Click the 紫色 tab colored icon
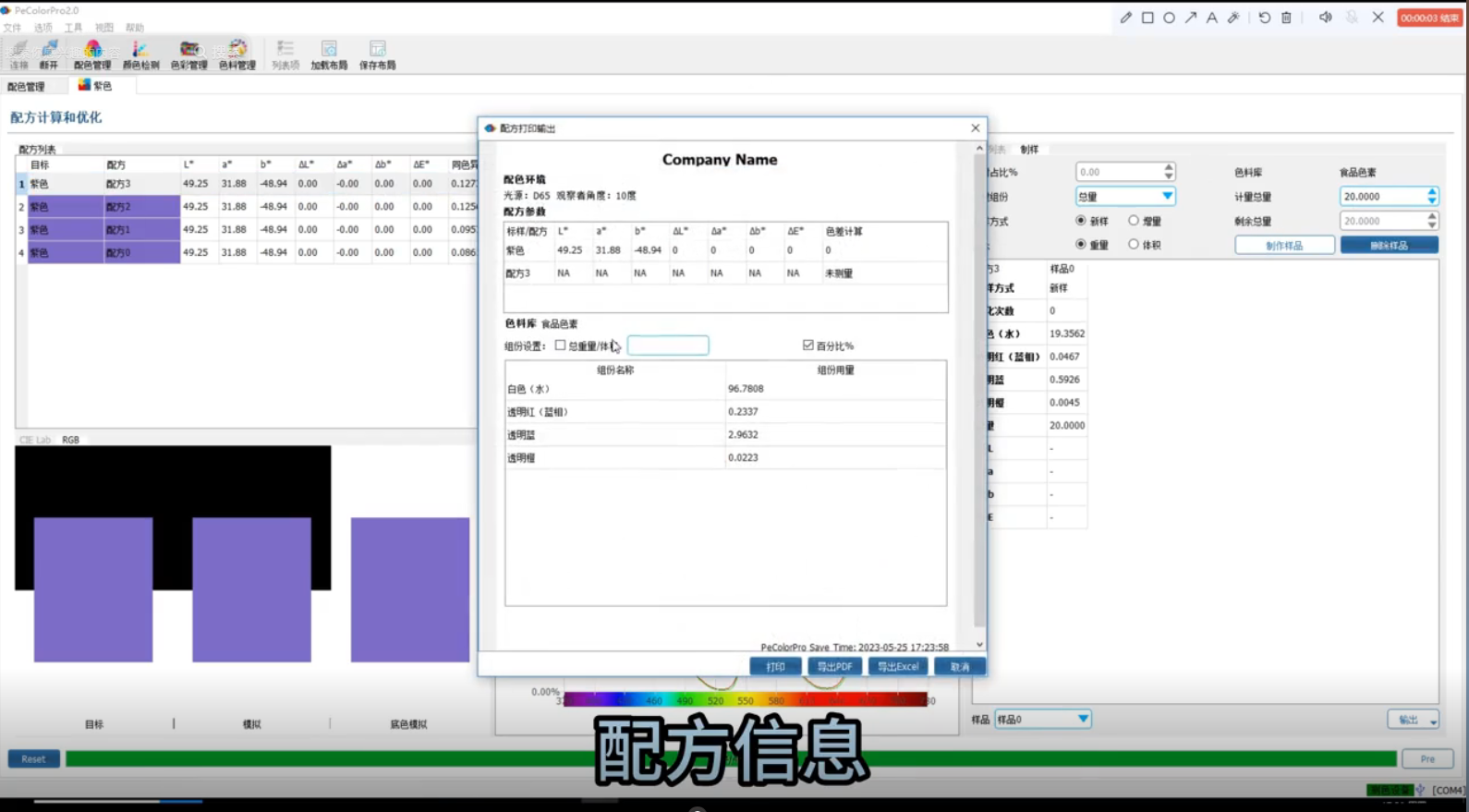Viewport: 1469px width, 812px height. [x=84, y=85]
